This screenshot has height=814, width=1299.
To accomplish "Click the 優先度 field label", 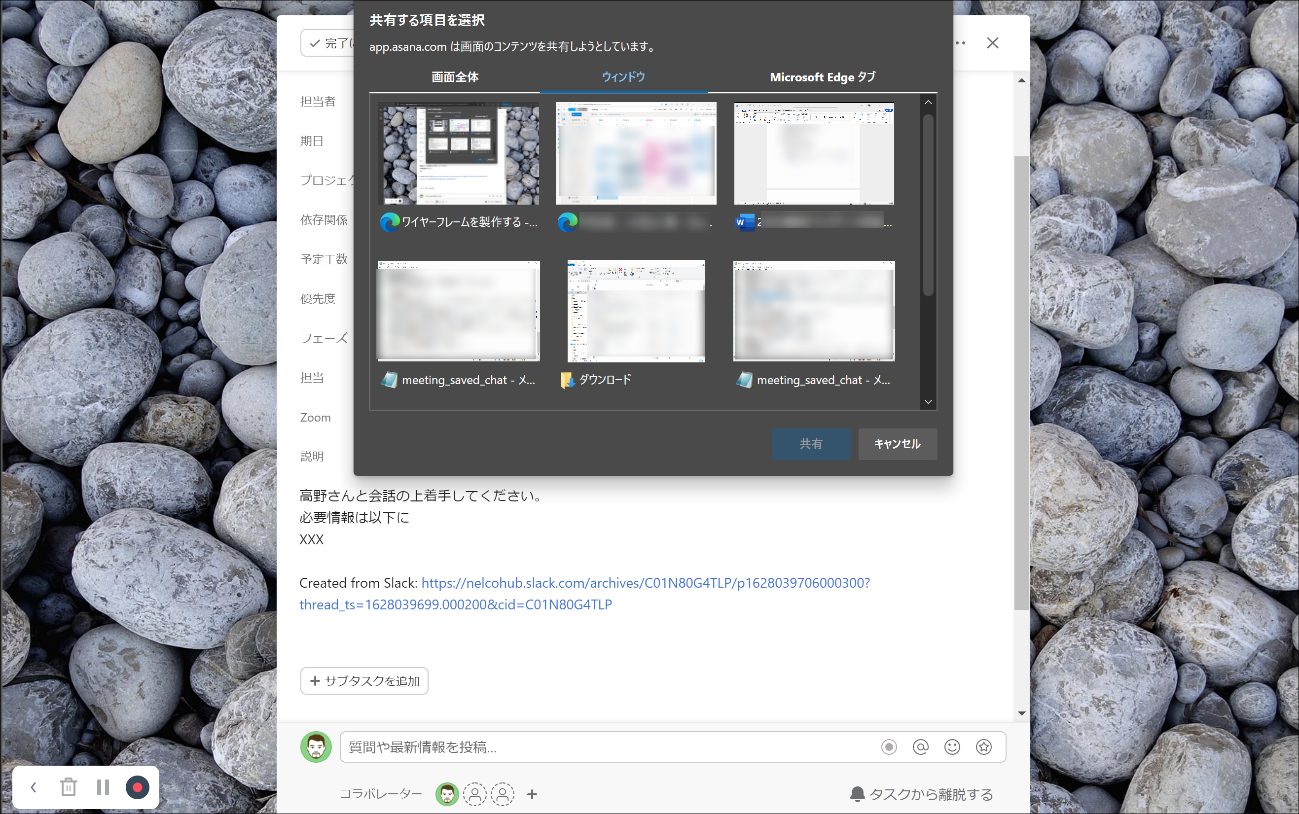I will [318, 298].
